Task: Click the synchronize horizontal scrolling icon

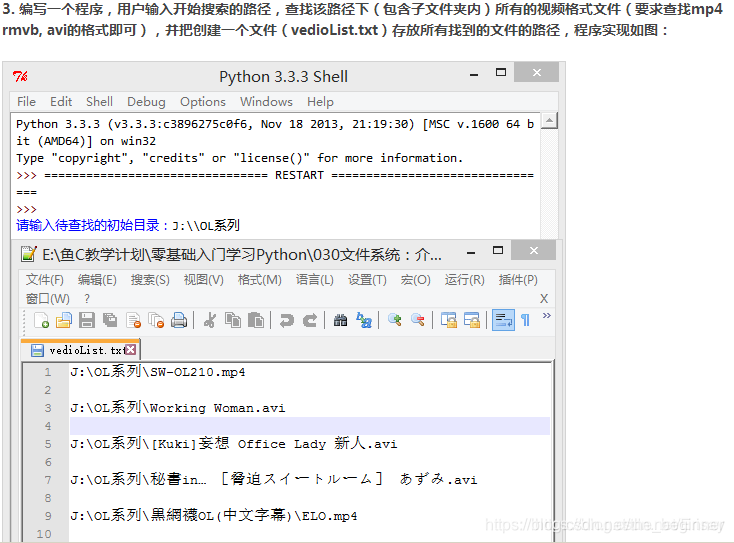Action: coord(472,321)
